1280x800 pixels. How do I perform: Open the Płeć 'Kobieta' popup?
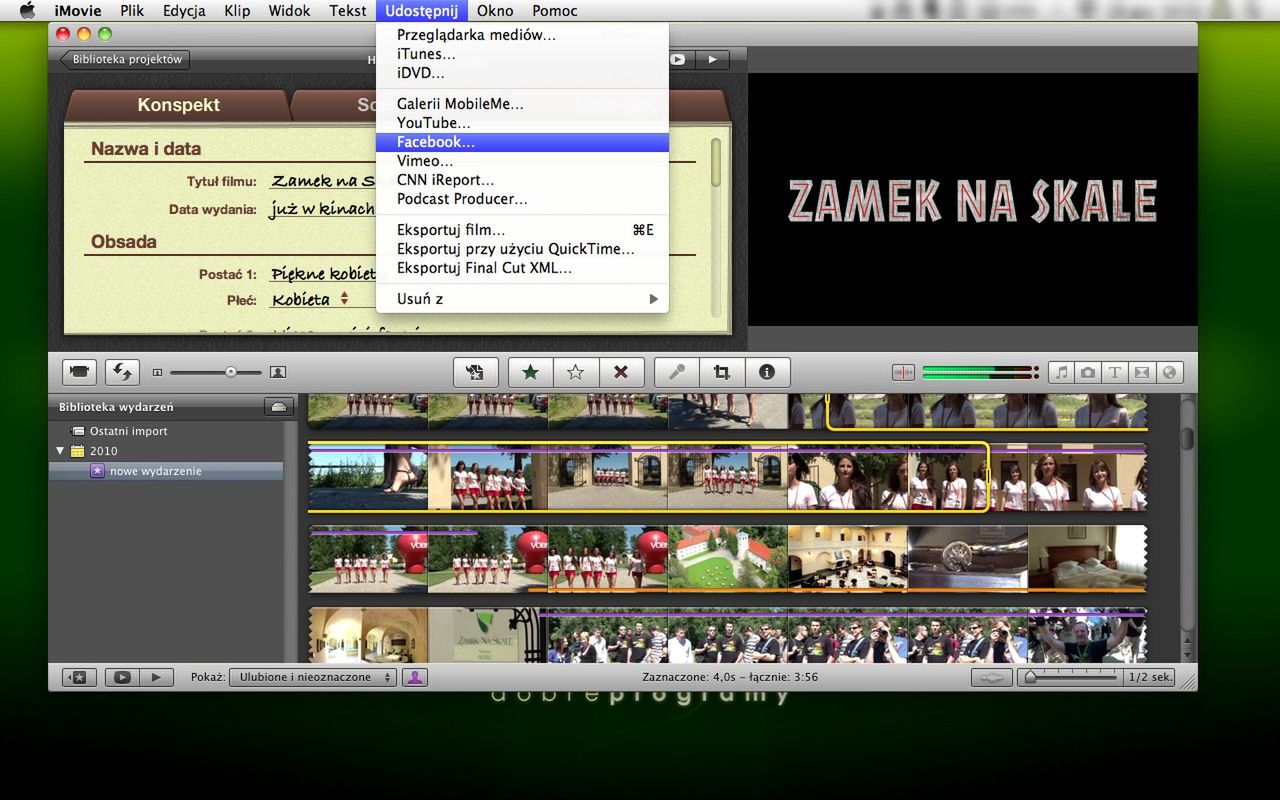coord(310,299)
